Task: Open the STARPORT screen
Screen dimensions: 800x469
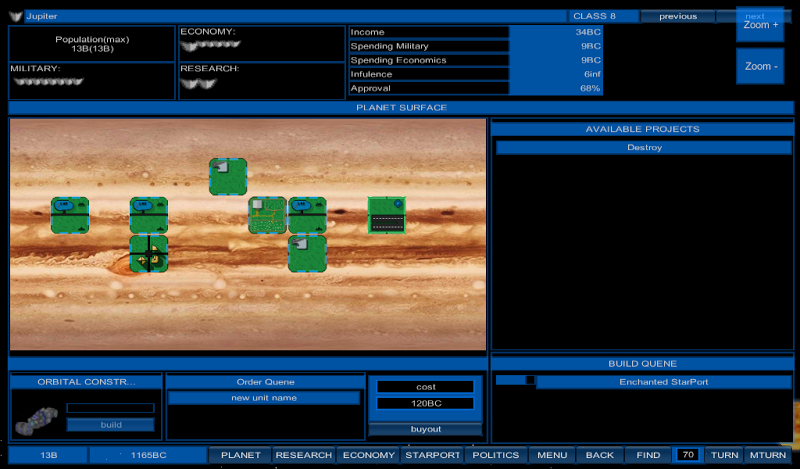Action: [433, 455]
